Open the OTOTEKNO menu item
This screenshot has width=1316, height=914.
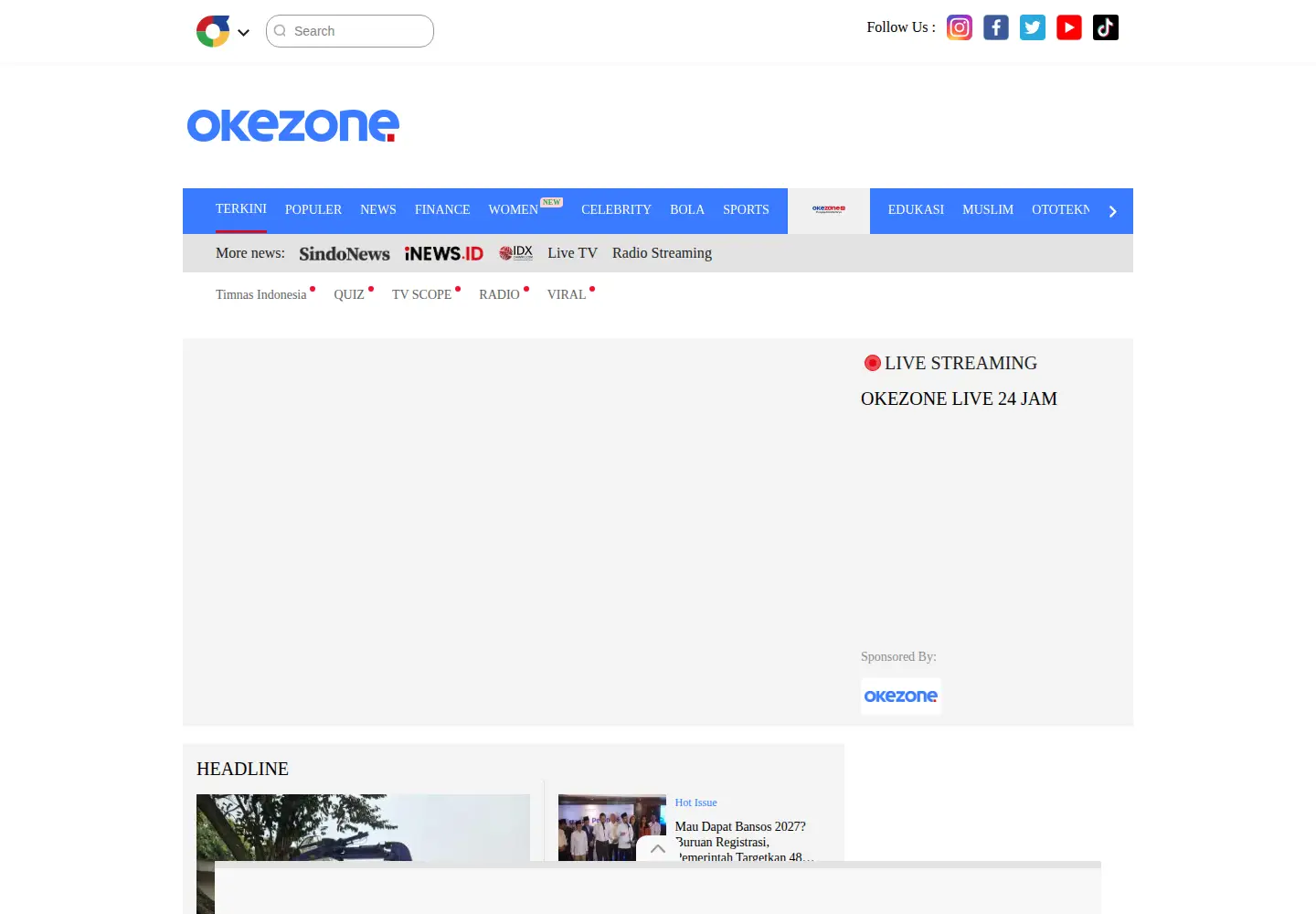pyautogui.click(x=1060, y=209)
